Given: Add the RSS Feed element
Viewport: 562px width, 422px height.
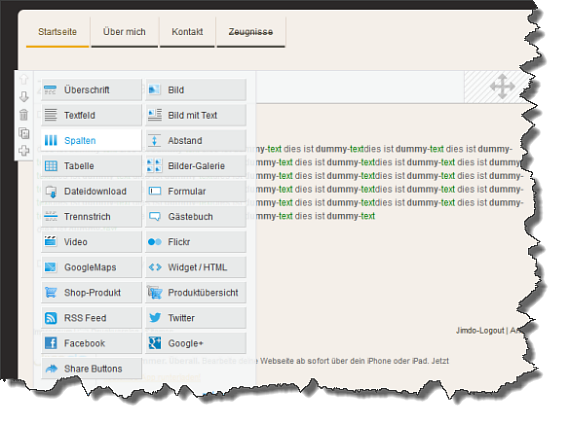Looking at the screenshot, I should click(x=91, y=318).
